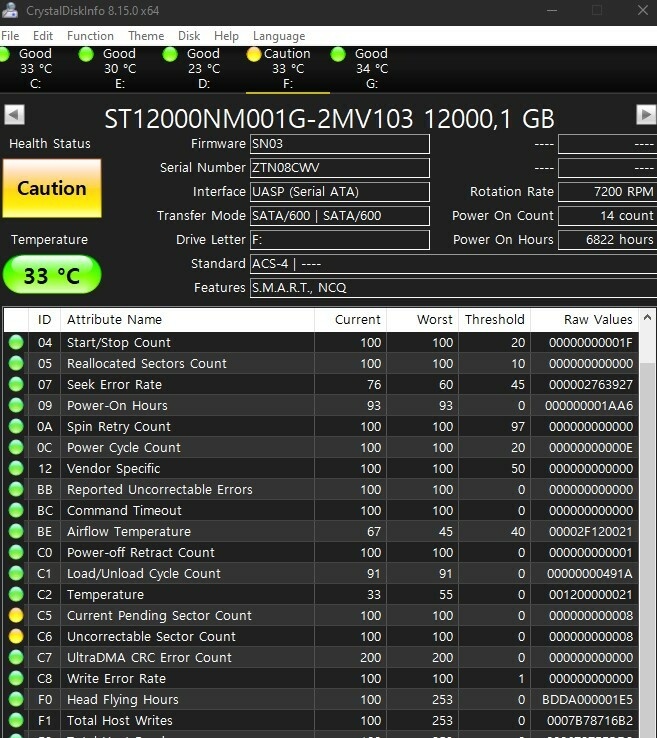The width and height of the screenshot is (657, 738).
Task: Click the status dot for Reallocated Sectors Count
Action: point(16,363)
